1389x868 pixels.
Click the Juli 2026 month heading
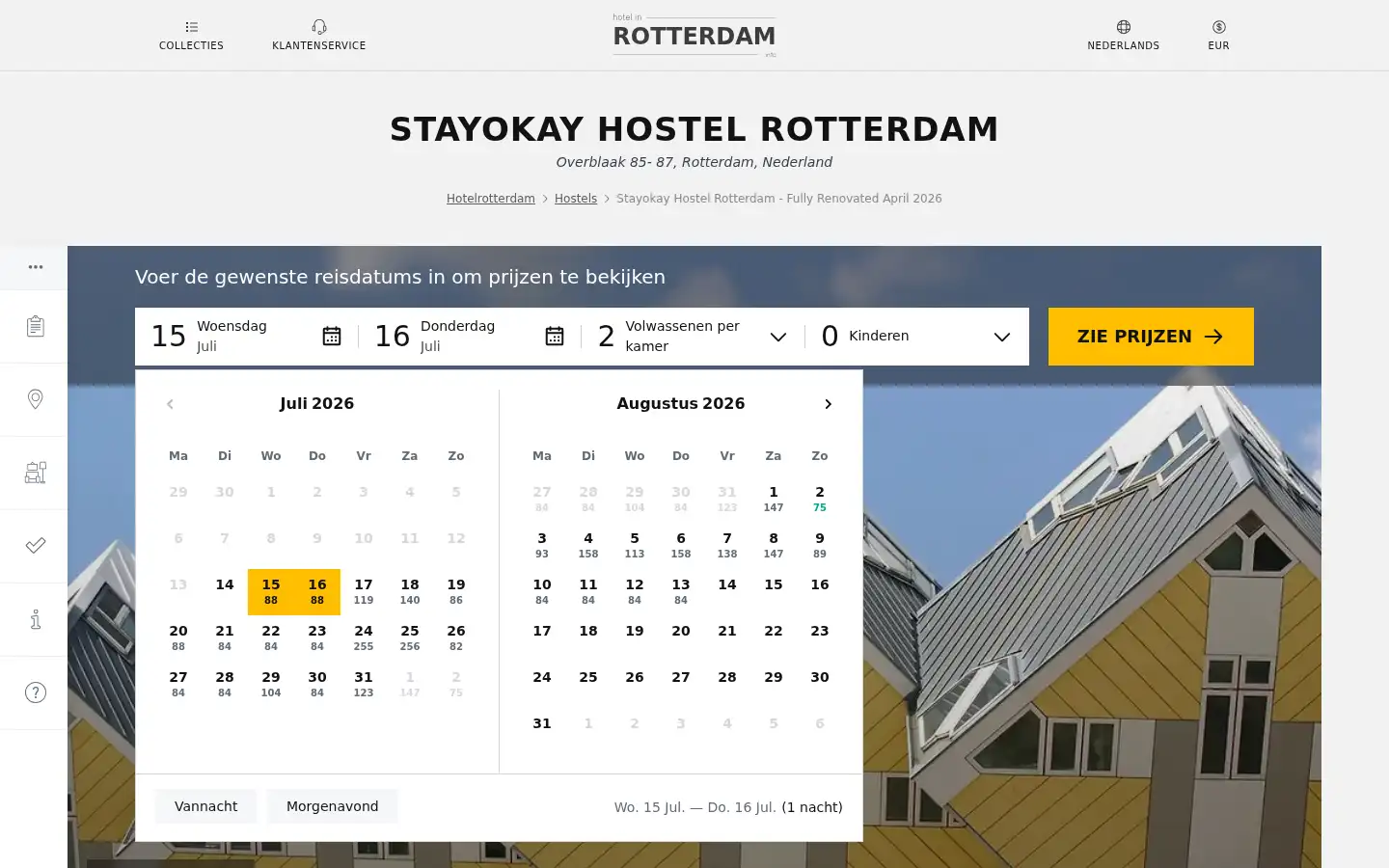click(x=317, y=404)
